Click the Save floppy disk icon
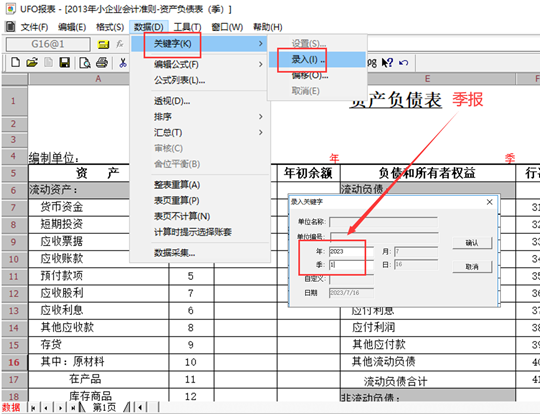 point(65,63)
